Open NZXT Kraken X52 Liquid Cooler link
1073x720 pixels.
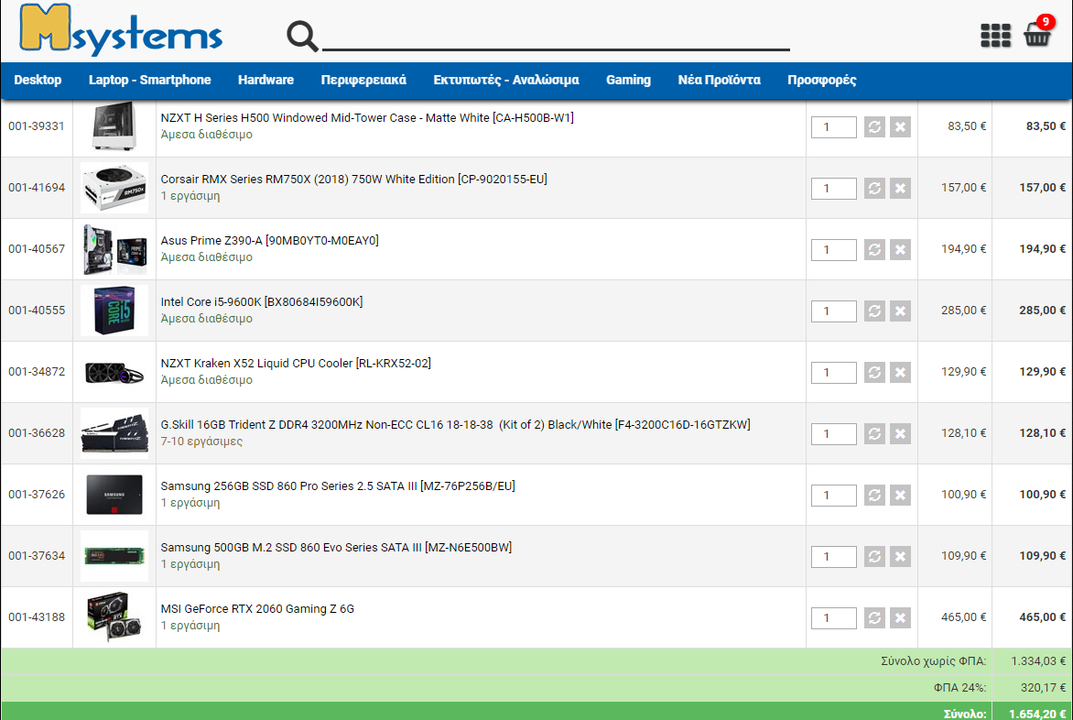point(296,363)
